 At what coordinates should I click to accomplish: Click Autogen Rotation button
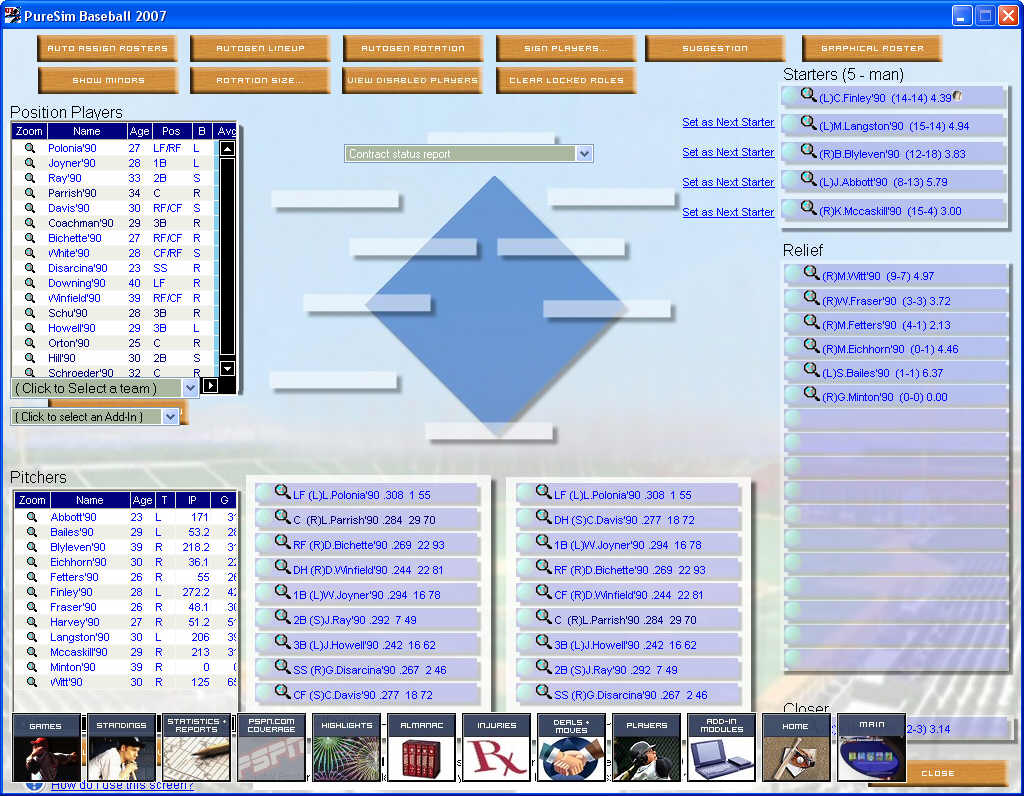click(x=413, y=48)
